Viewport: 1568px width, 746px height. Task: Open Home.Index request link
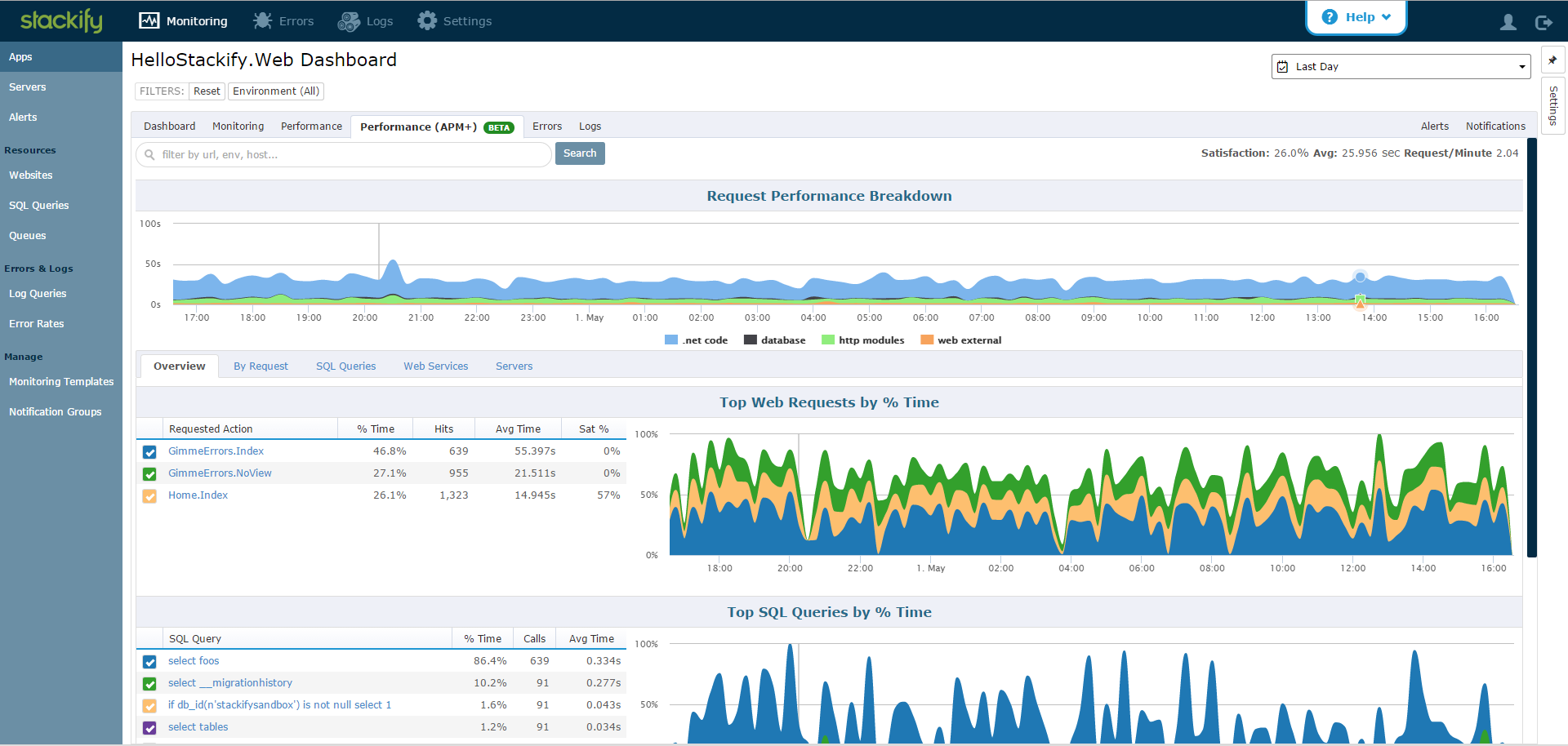[198, 495]
